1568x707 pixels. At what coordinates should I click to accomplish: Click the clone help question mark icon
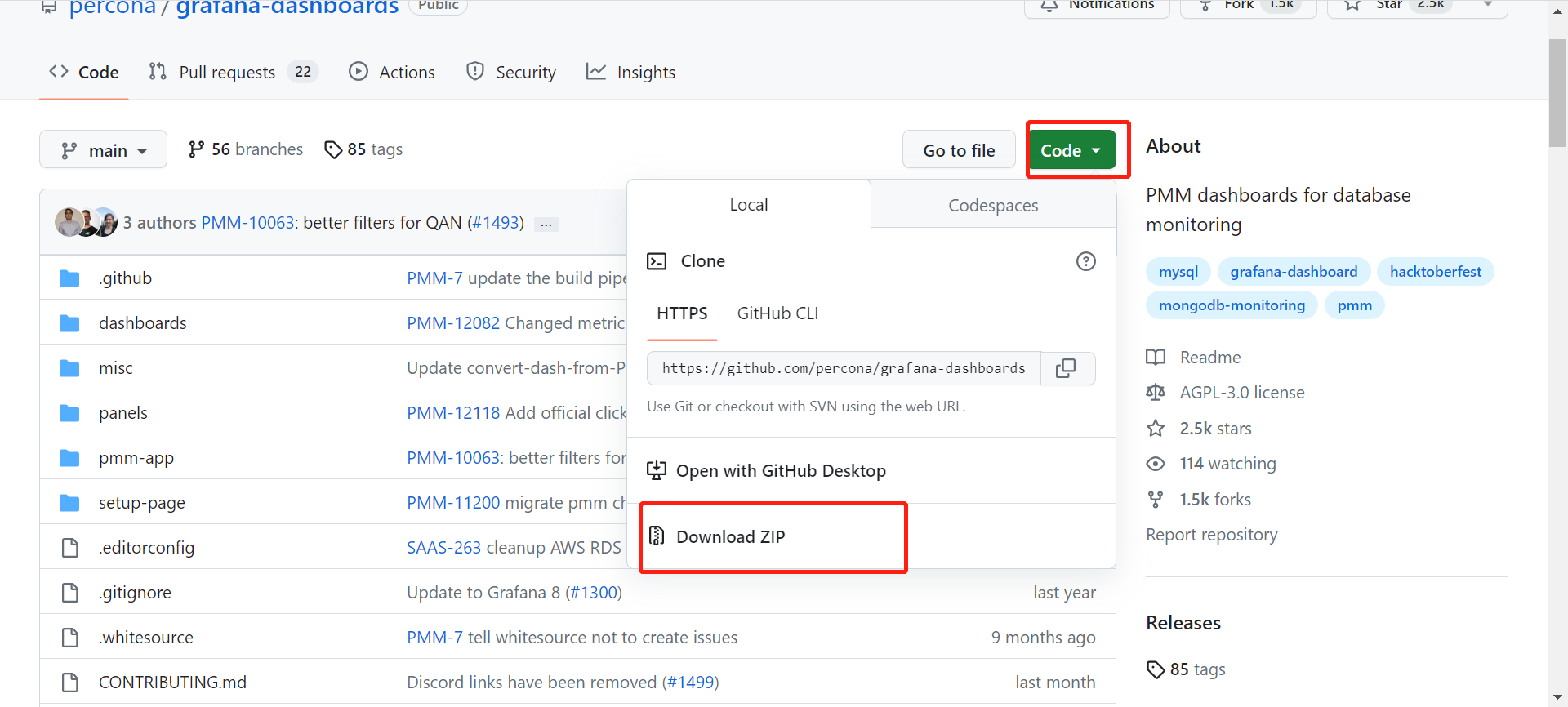[1085, 261]
